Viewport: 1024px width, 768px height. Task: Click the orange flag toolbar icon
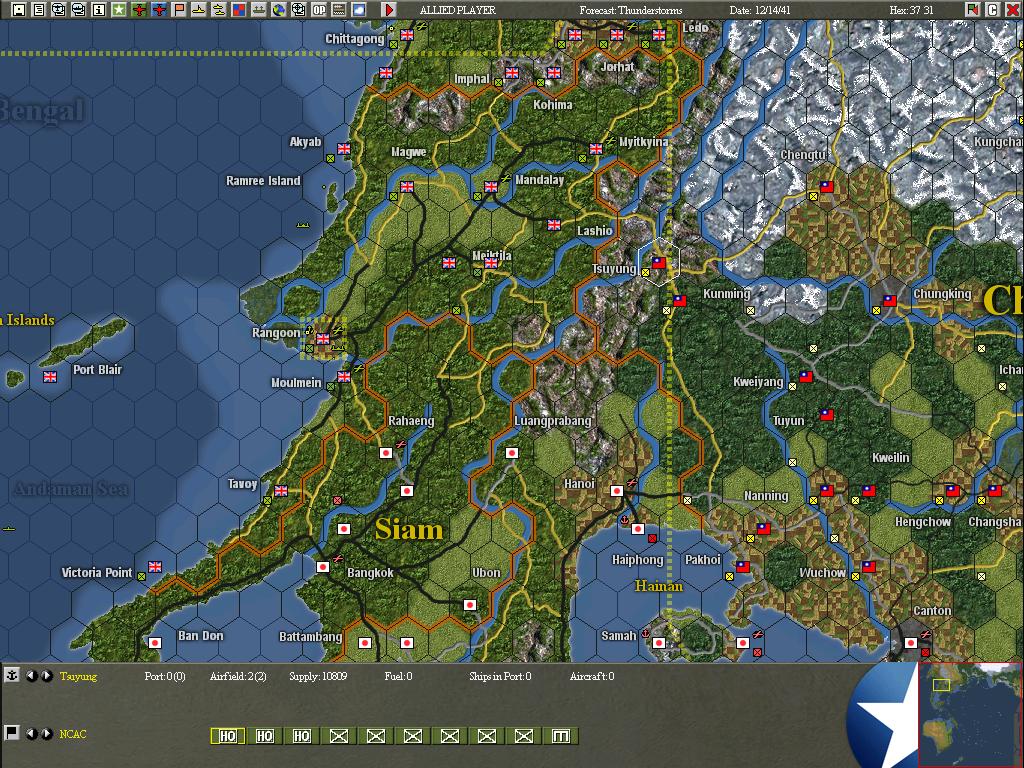[178, 10]
